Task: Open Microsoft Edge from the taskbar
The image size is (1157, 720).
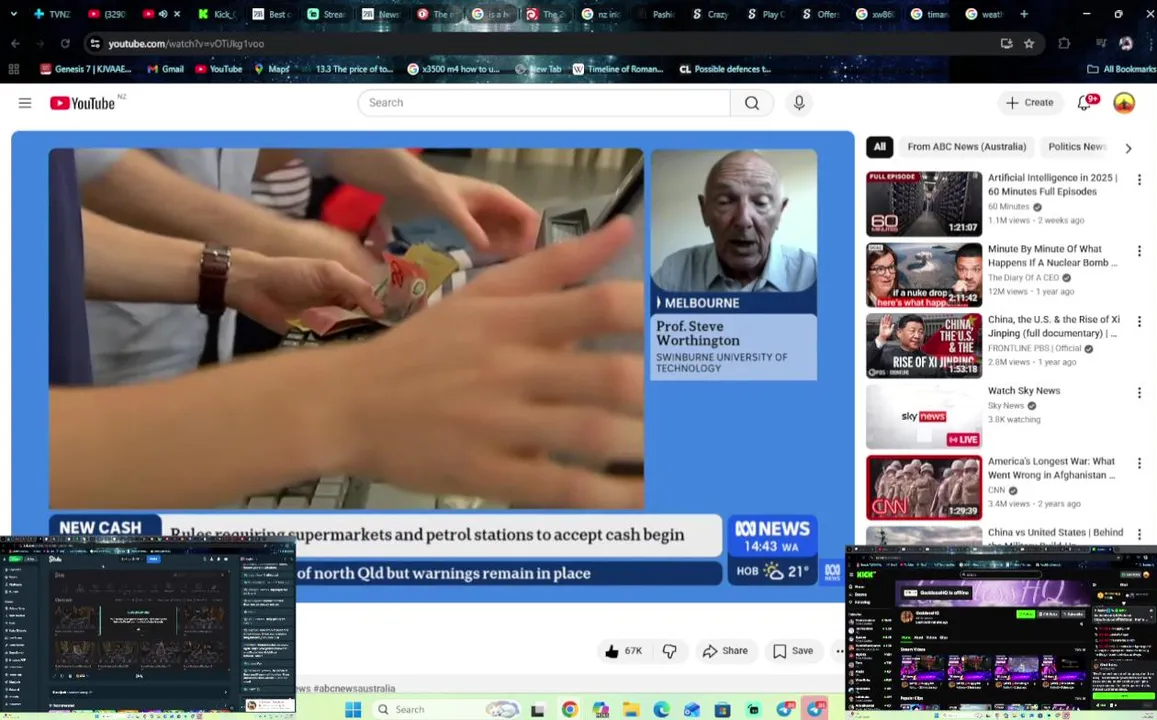Action: [x=661, y=709]
